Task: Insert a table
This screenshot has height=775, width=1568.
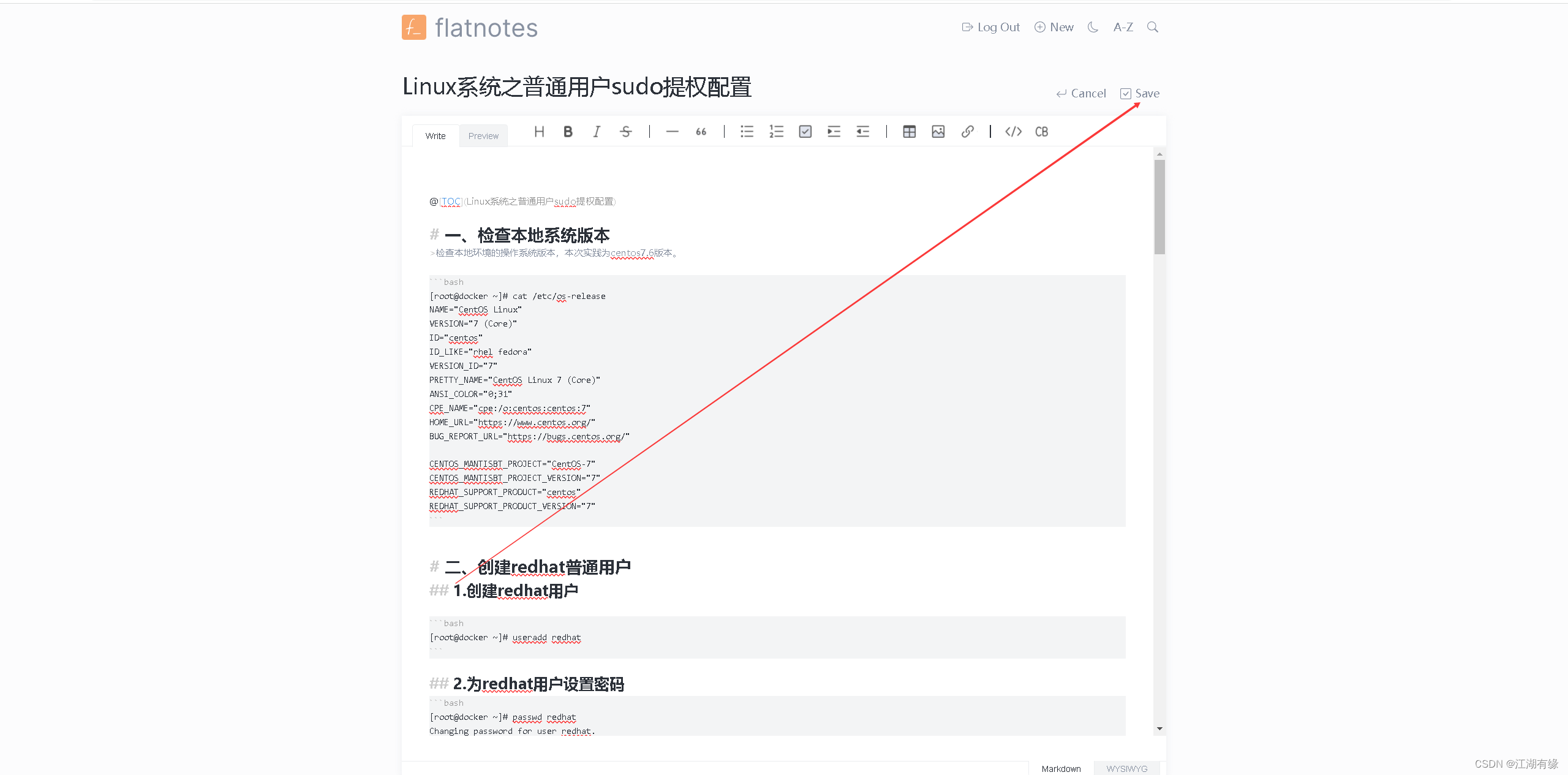Action: click(x=909, y=132)
